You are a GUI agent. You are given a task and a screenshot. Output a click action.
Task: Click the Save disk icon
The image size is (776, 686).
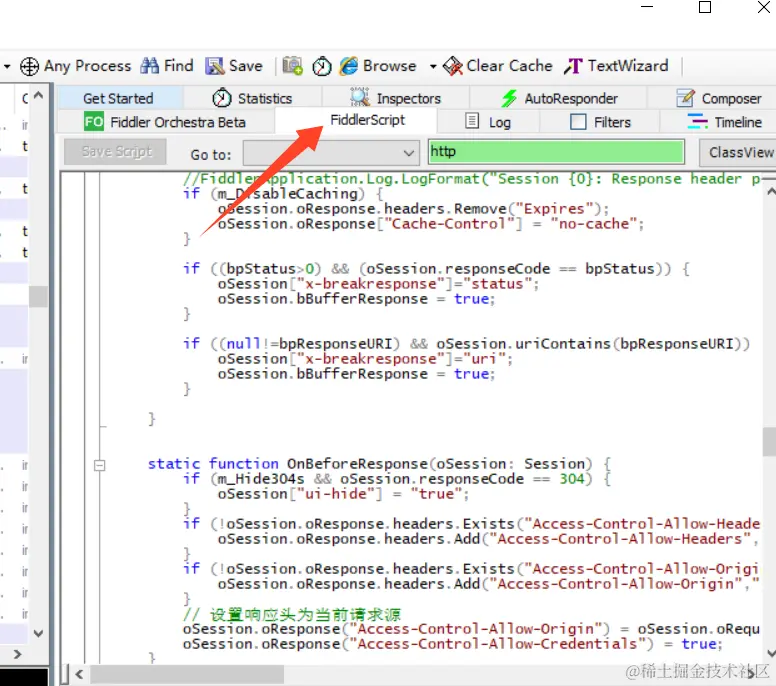pos(215,66)
